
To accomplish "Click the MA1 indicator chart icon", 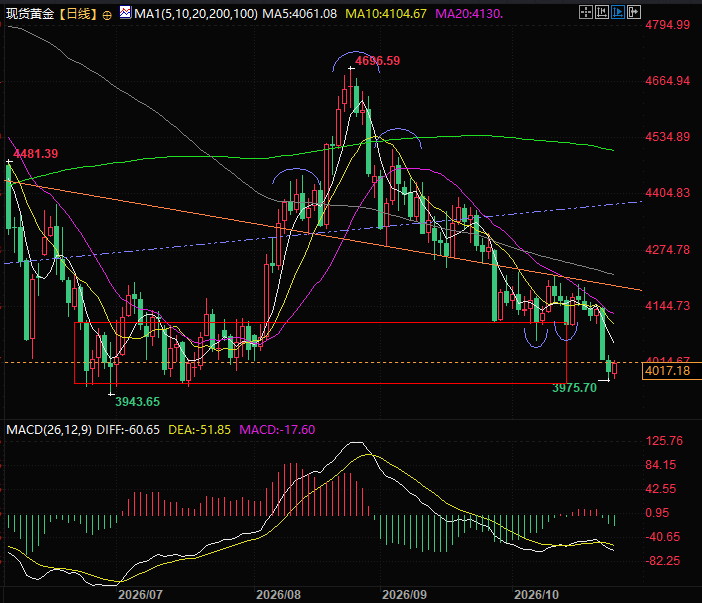I will pyautogui.click(x=125, y=13).
